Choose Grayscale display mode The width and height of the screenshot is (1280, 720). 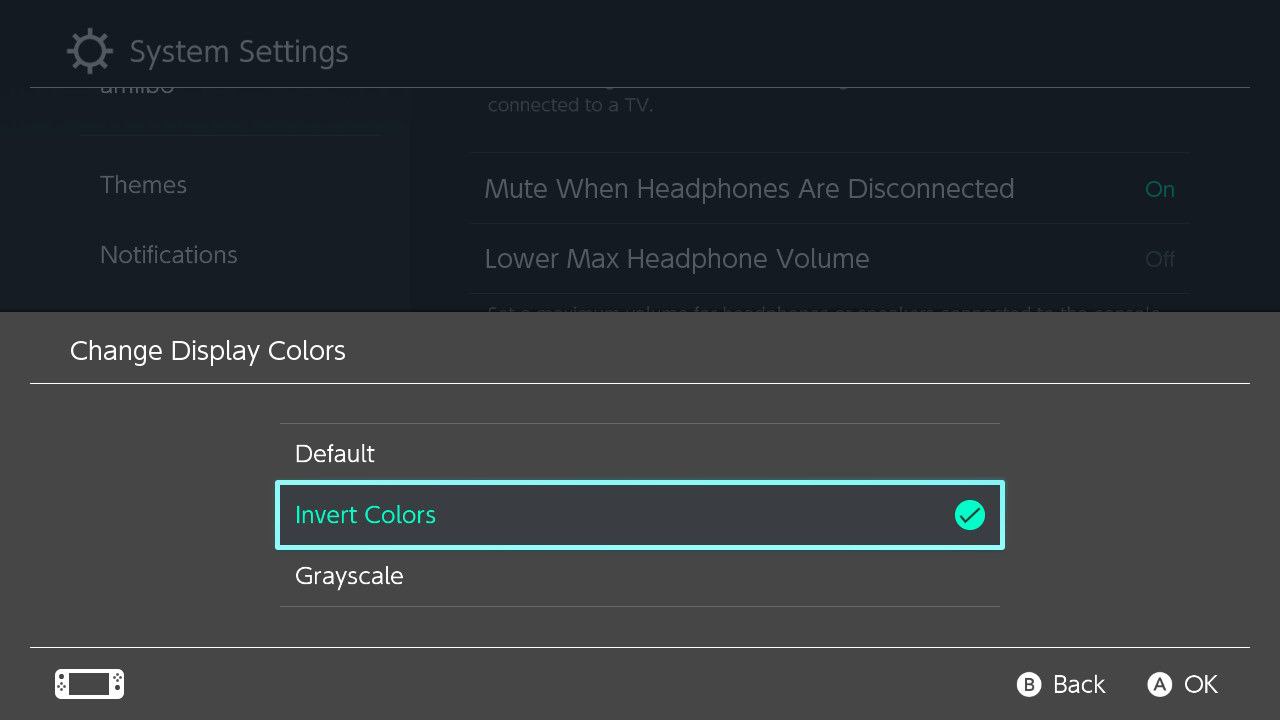pyautogui.click(x=349, y=576)
